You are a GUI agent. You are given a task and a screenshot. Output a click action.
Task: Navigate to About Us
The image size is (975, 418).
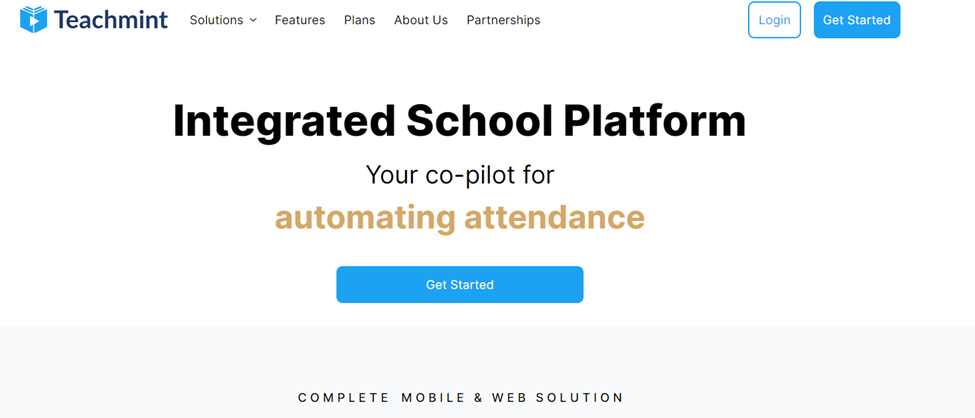(421, 20)
